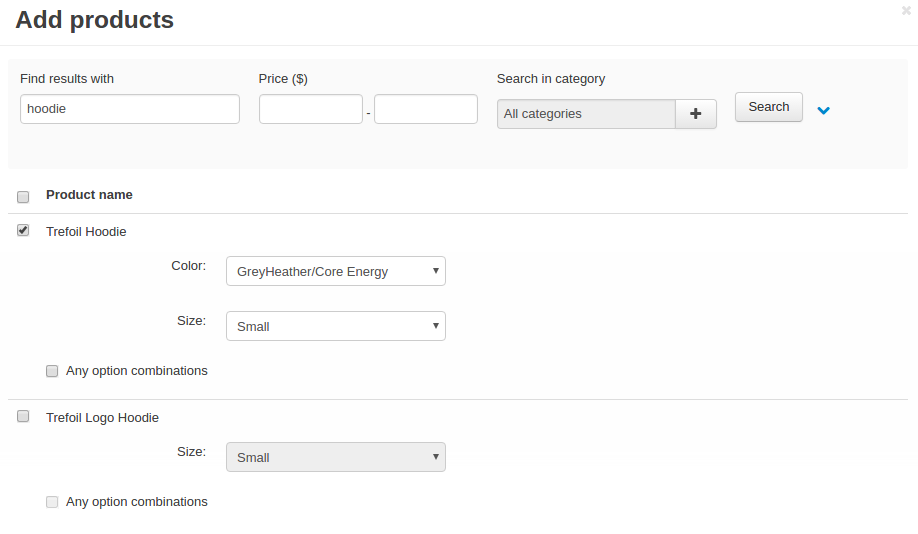Check the Trefoil Logo Hoodie checkbox
Screen dimensions: 918x534
tap(23, 416)
